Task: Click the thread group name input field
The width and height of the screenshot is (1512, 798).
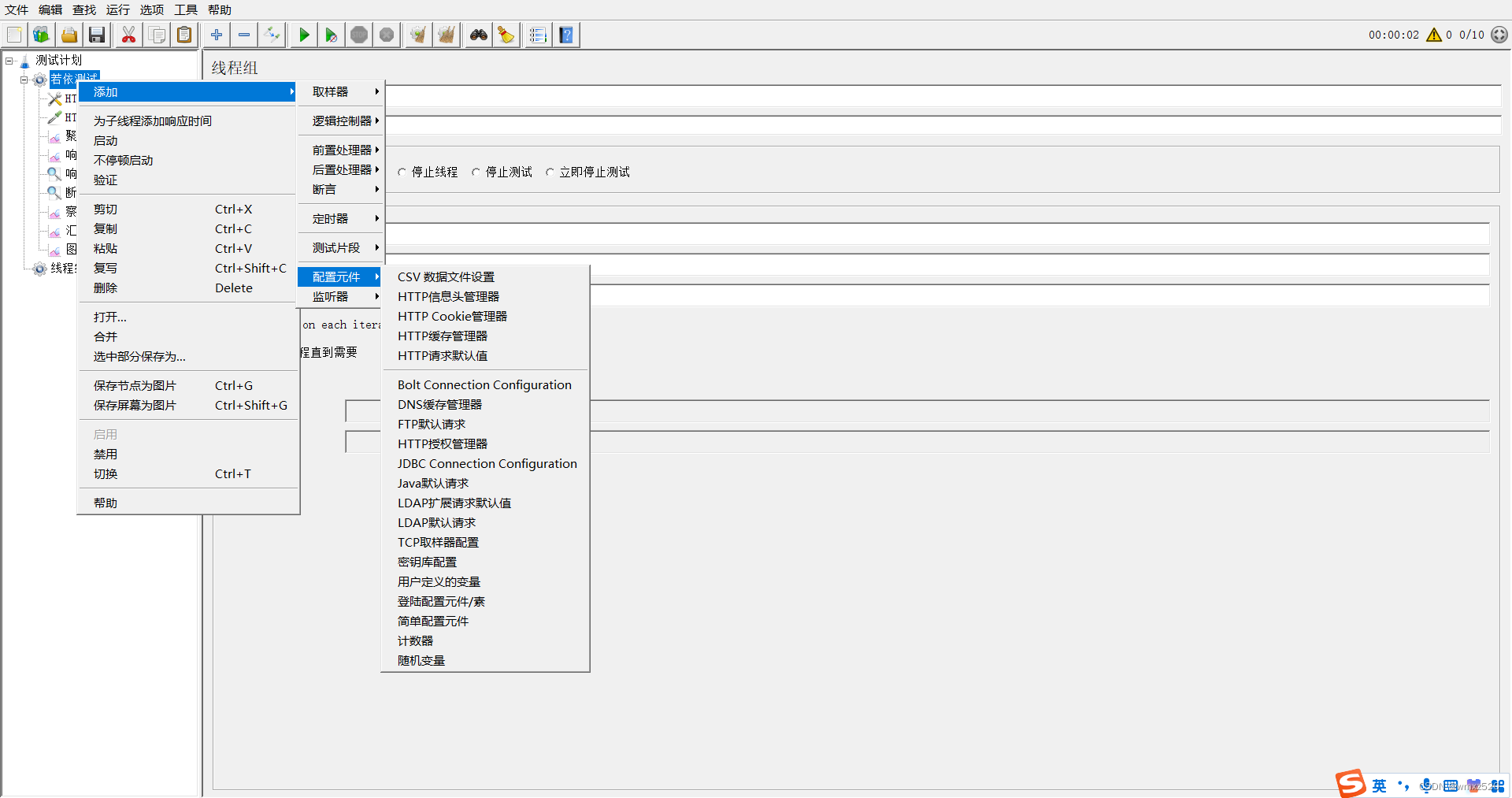Action: (x=943, y=95)
